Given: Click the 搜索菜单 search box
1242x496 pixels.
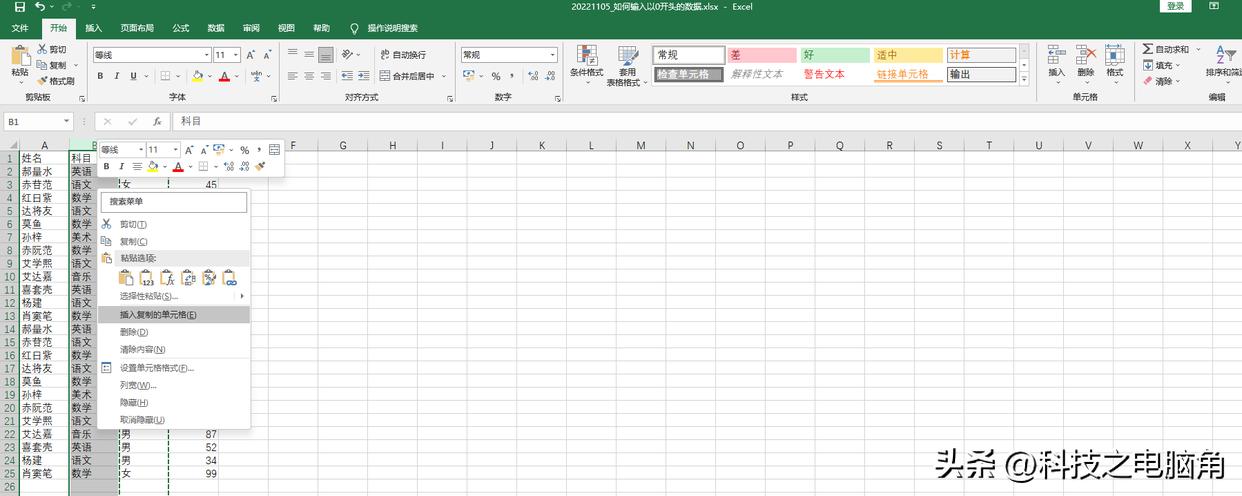Looking at the screenshot, I should (x=174, y=201).
